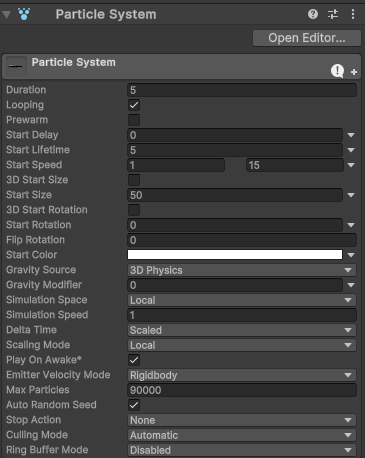365x458 pixels.
Task: Click the Max Particles field showing 90000
Action: tap(242, 390)
